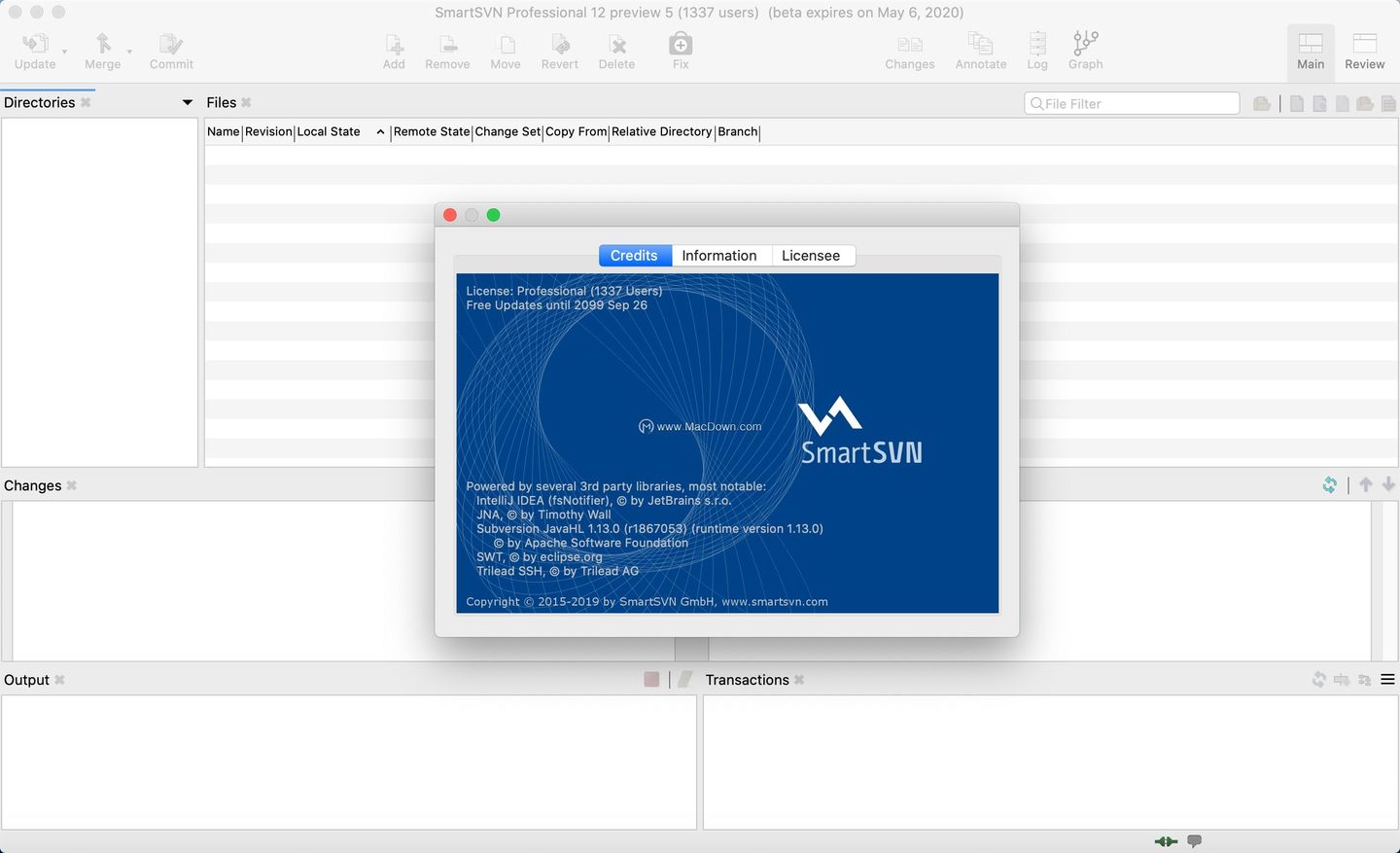
Task: Click the last file-view toggle with the lined page
Action: [x=1388, y=103]
